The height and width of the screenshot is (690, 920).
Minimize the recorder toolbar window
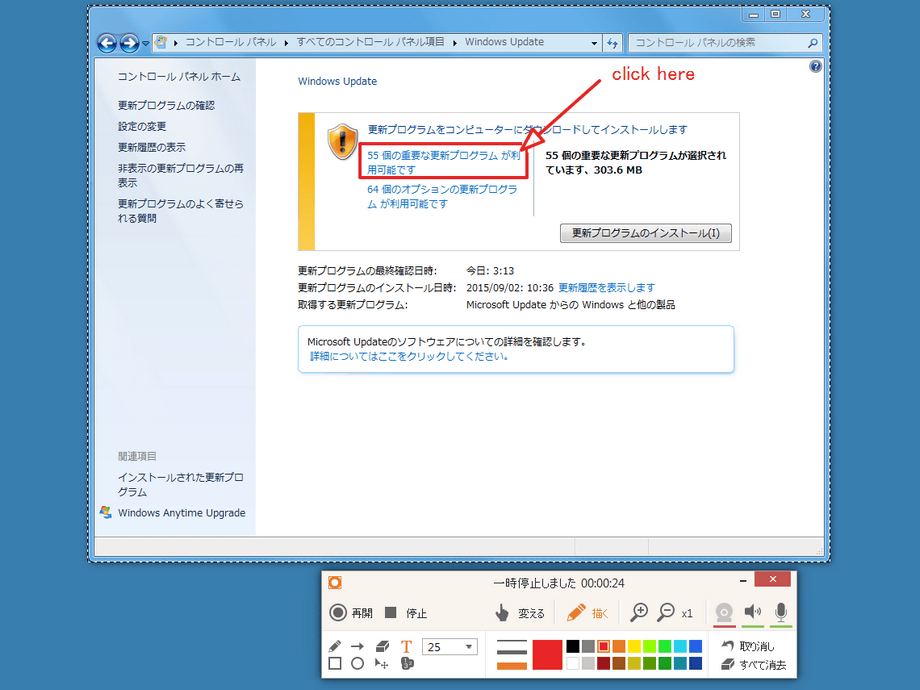click(x=743, y=580)
